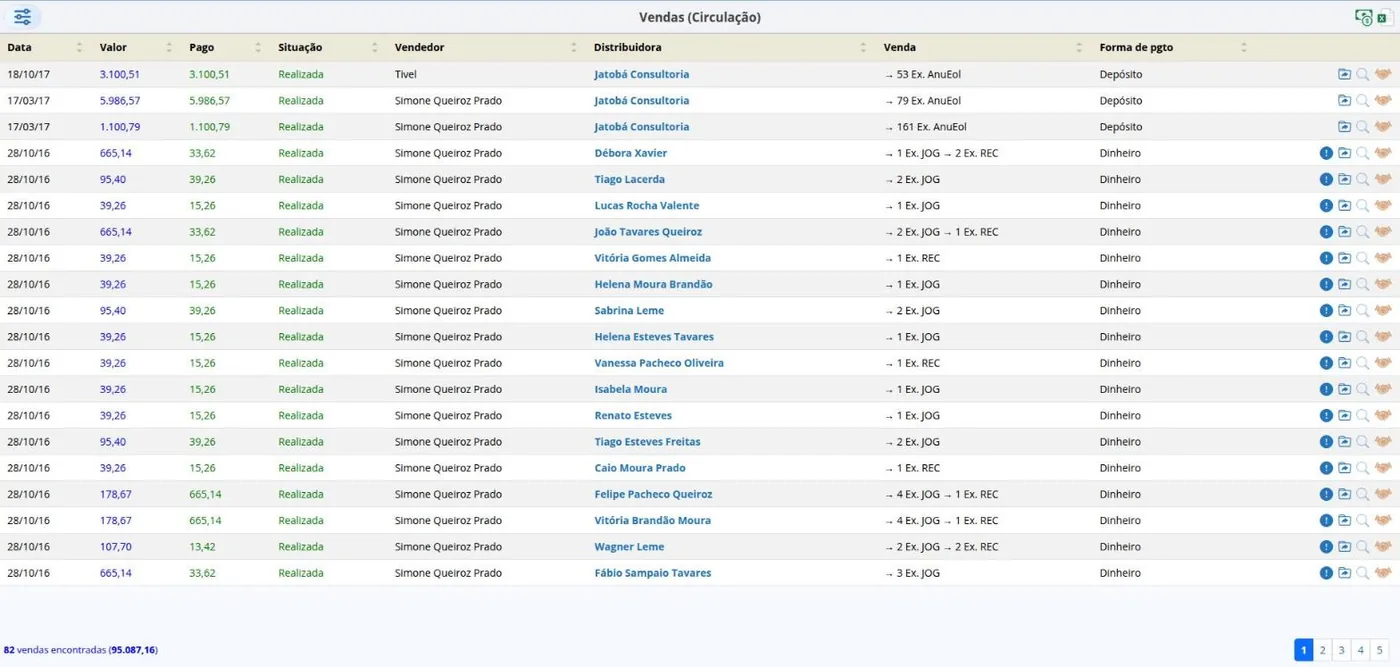Jump to page 5 of results
Viewport: 1400px width, 667px height.
[1380, 650]
